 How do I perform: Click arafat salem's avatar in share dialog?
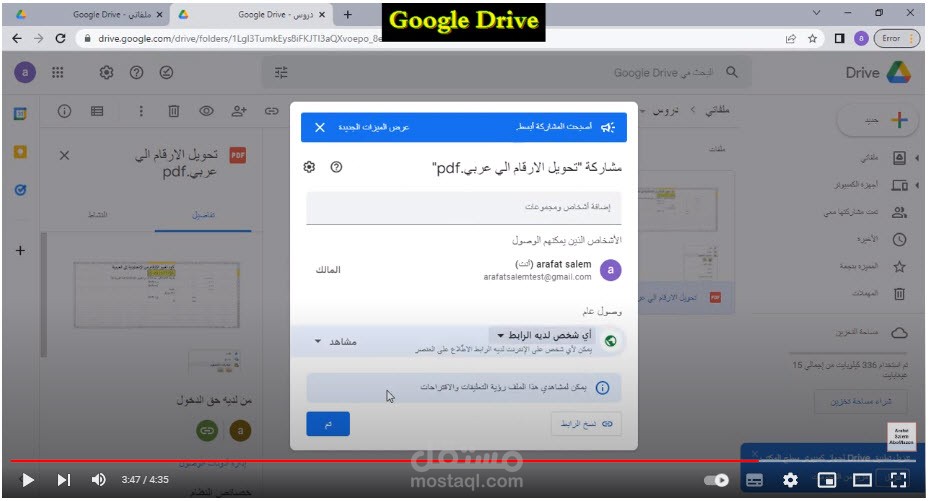pos(611,270)
